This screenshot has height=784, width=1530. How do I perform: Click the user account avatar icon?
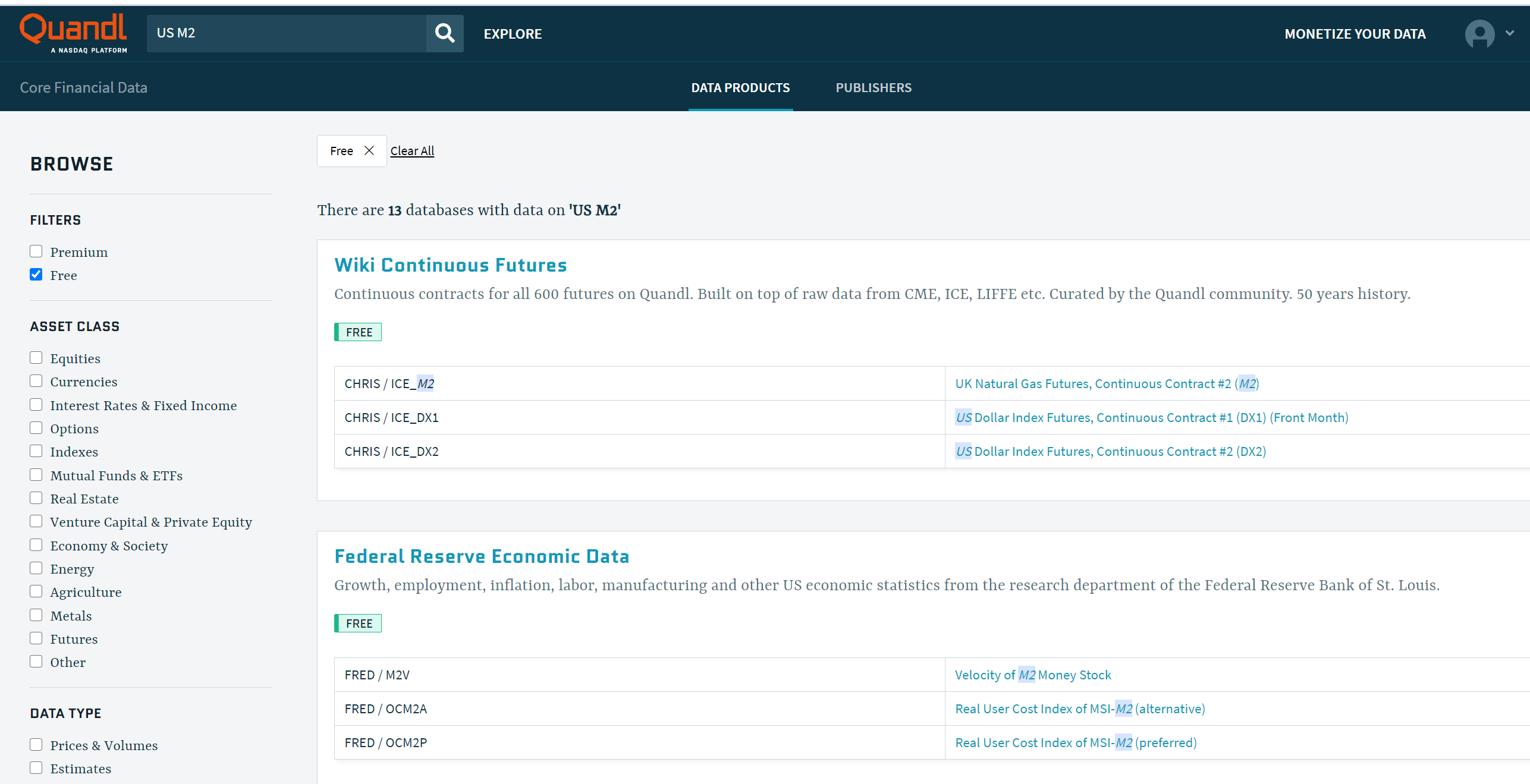point(1479,34)
